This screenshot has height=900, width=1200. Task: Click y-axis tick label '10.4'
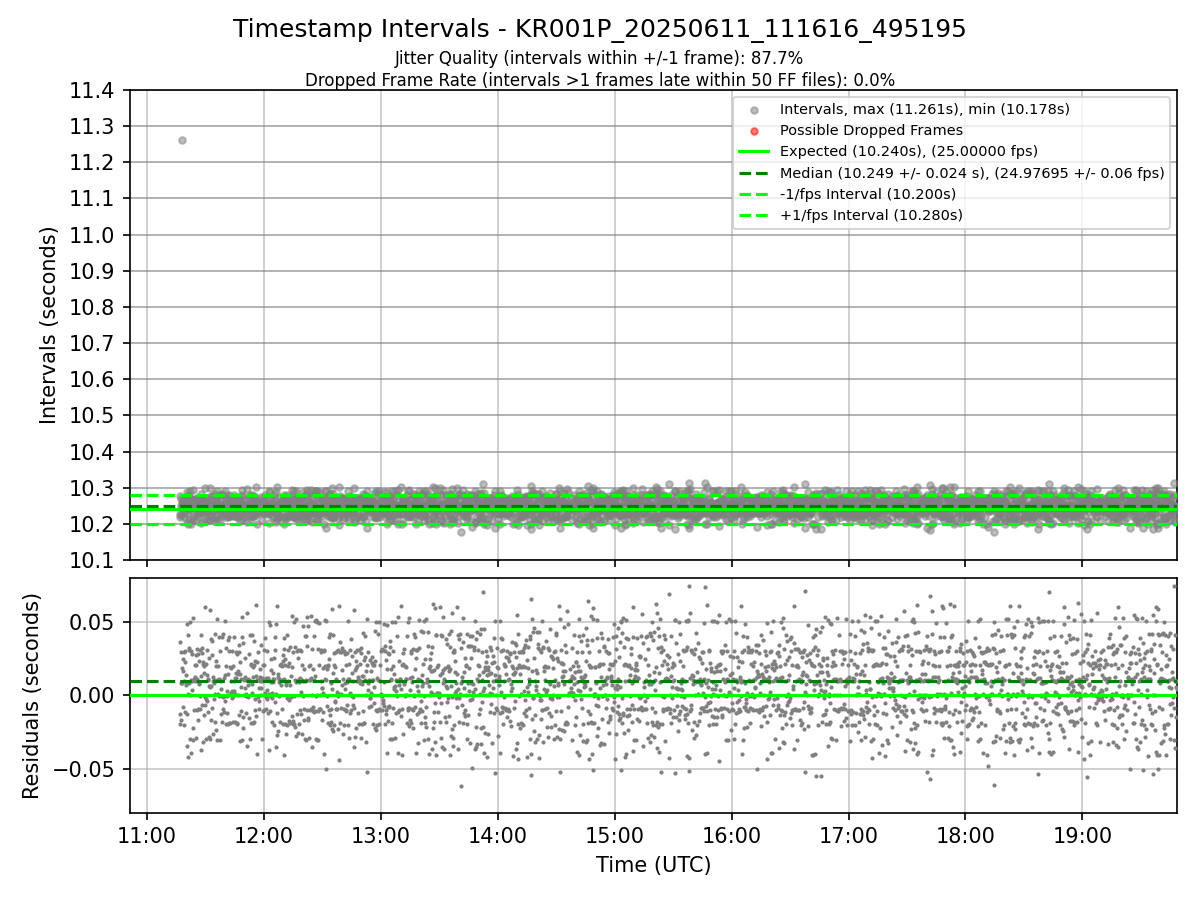[x=94, y=452]
